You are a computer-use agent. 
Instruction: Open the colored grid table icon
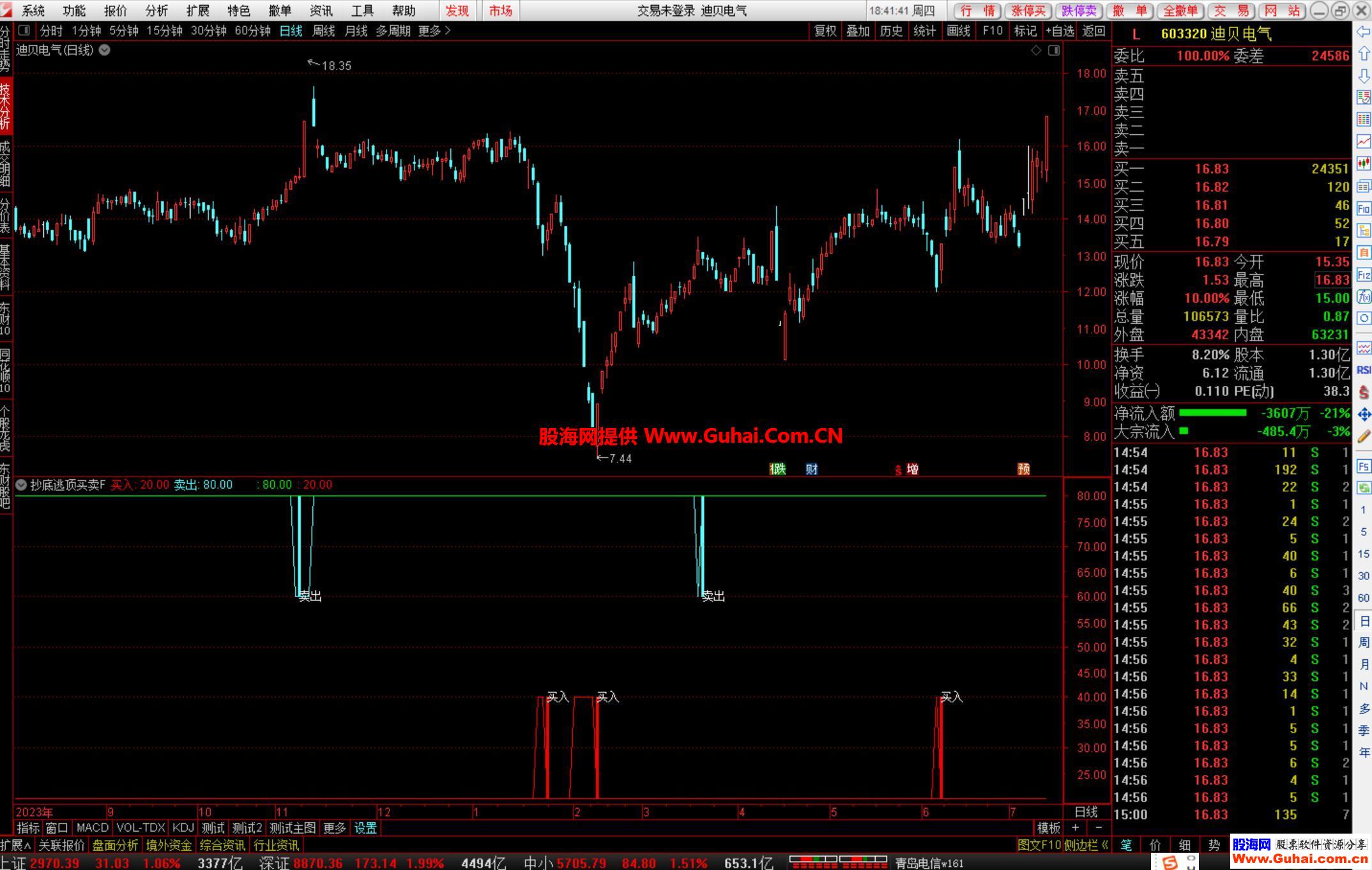tap(1364, 119)
